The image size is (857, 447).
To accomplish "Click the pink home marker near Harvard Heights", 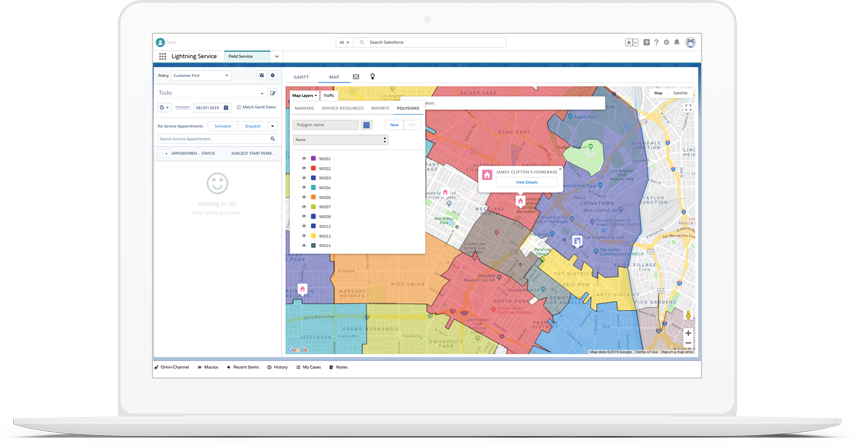I will click(302, 289).
